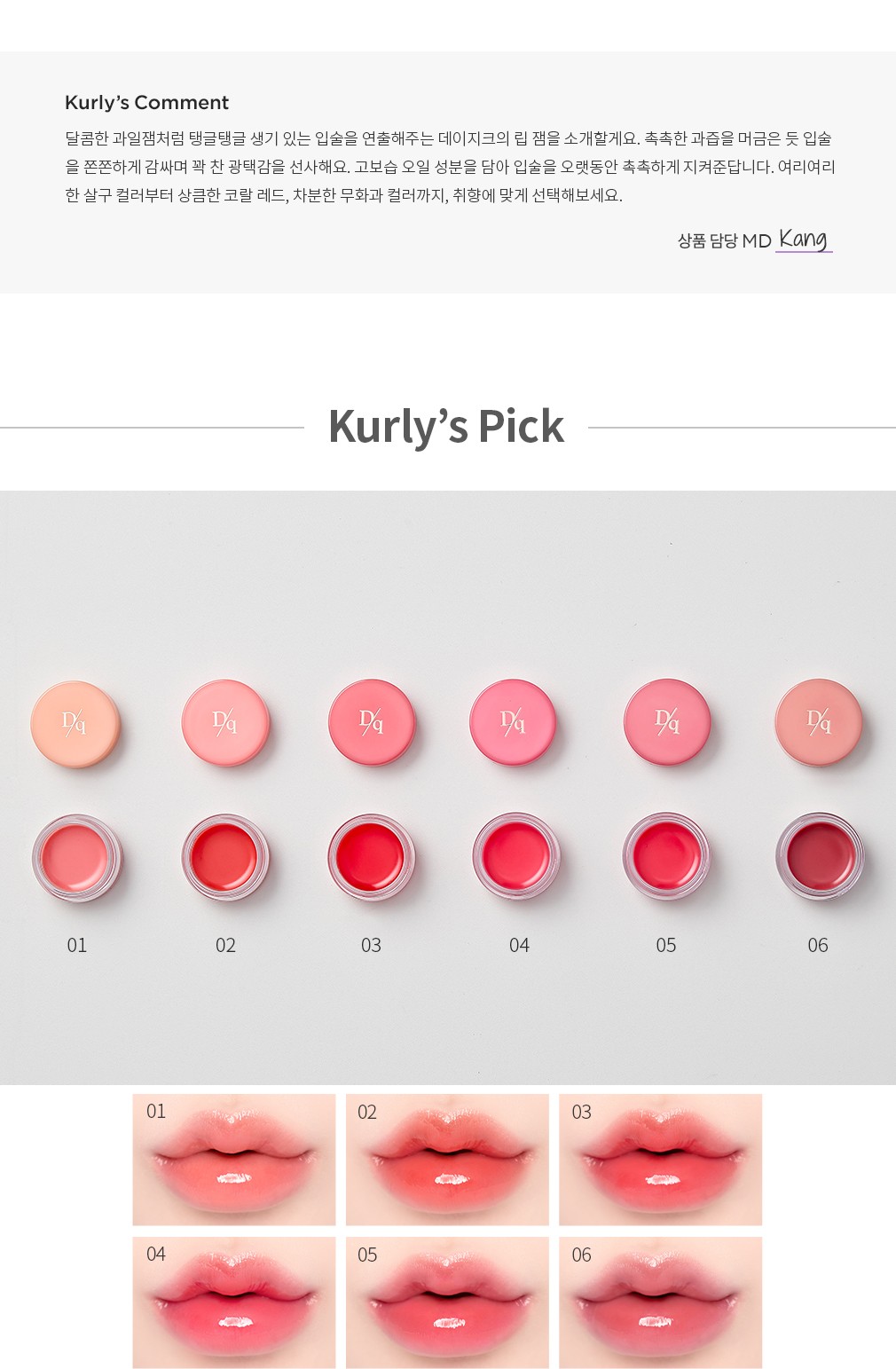Open the lip swatch photo labeled 01
Image resolution: width=896 pixels, height=1369 pixels.
pos(234,1160)
